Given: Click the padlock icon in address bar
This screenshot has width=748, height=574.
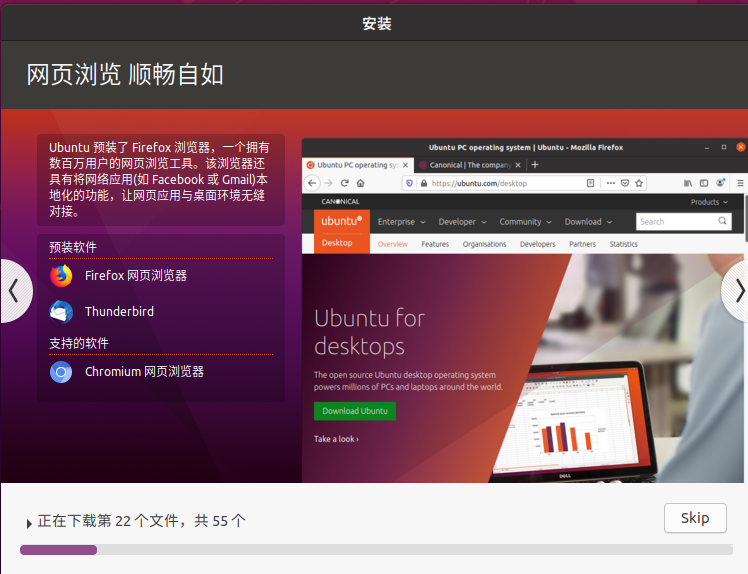Looking at the screenshot, I should [423, 183].
